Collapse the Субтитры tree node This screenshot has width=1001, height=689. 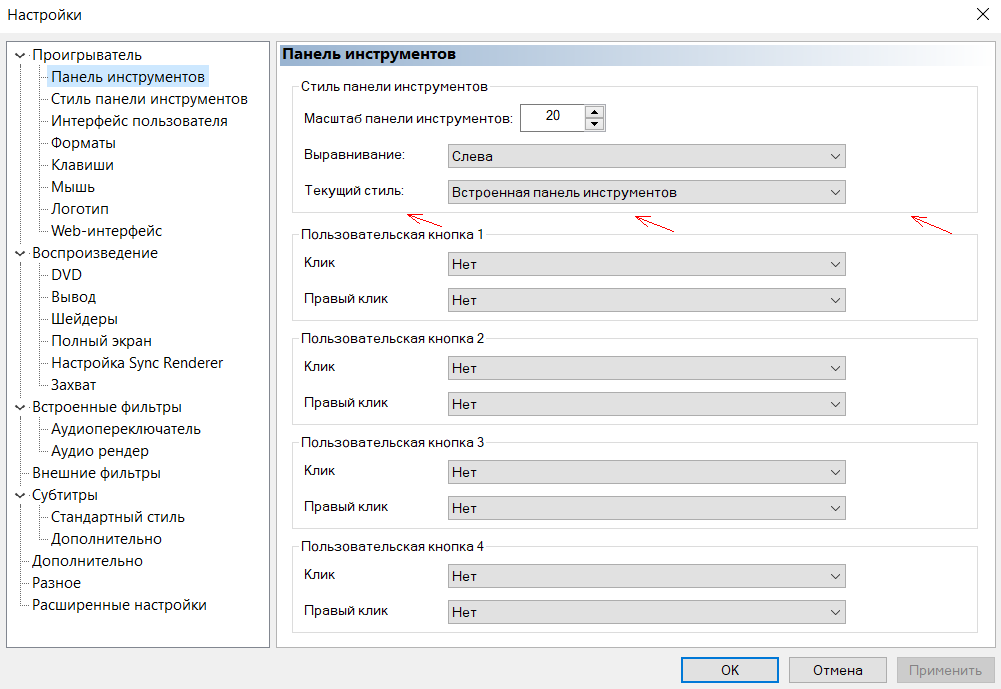20,495
